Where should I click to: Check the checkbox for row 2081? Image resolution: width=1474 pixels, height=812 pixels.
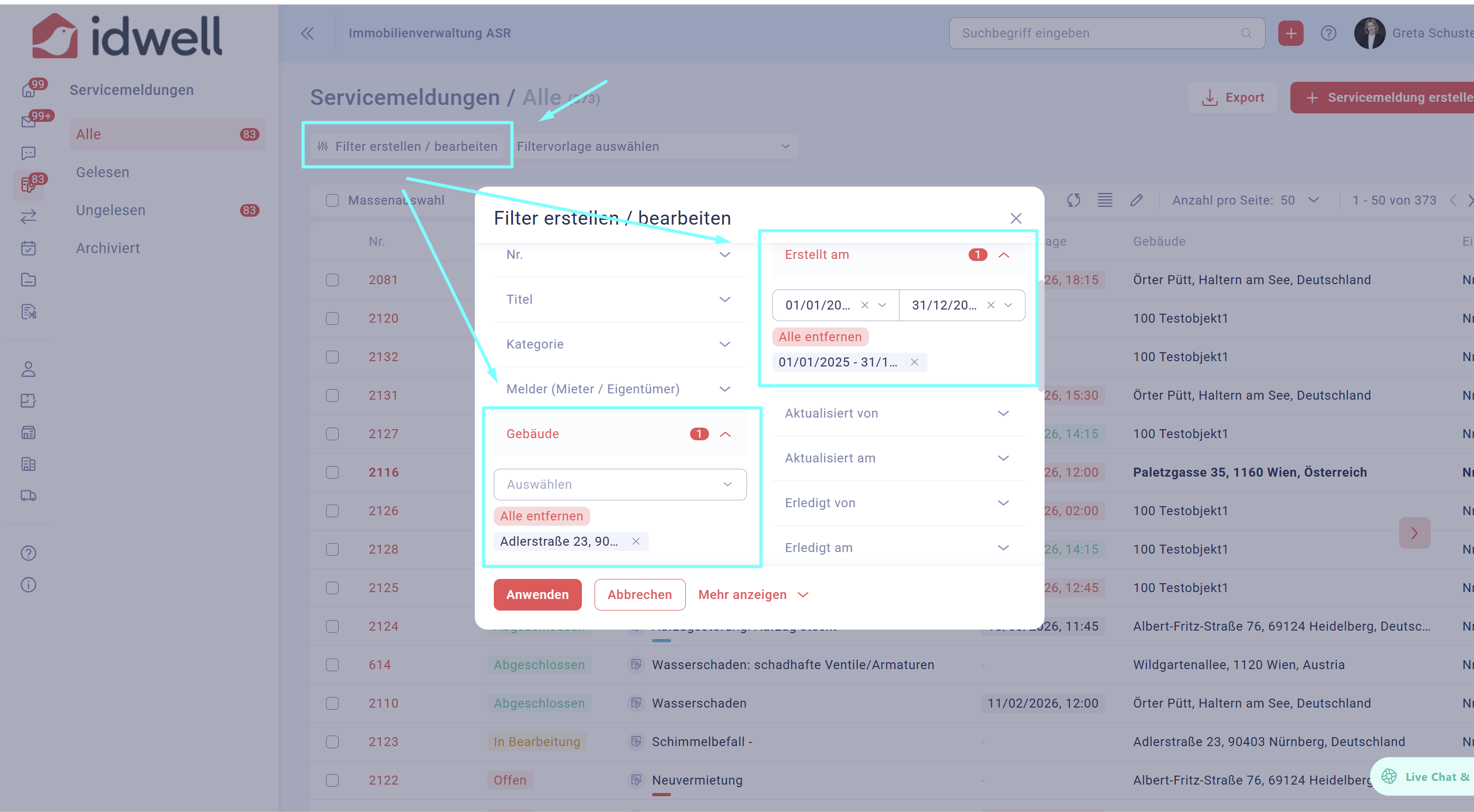[332, 279]
